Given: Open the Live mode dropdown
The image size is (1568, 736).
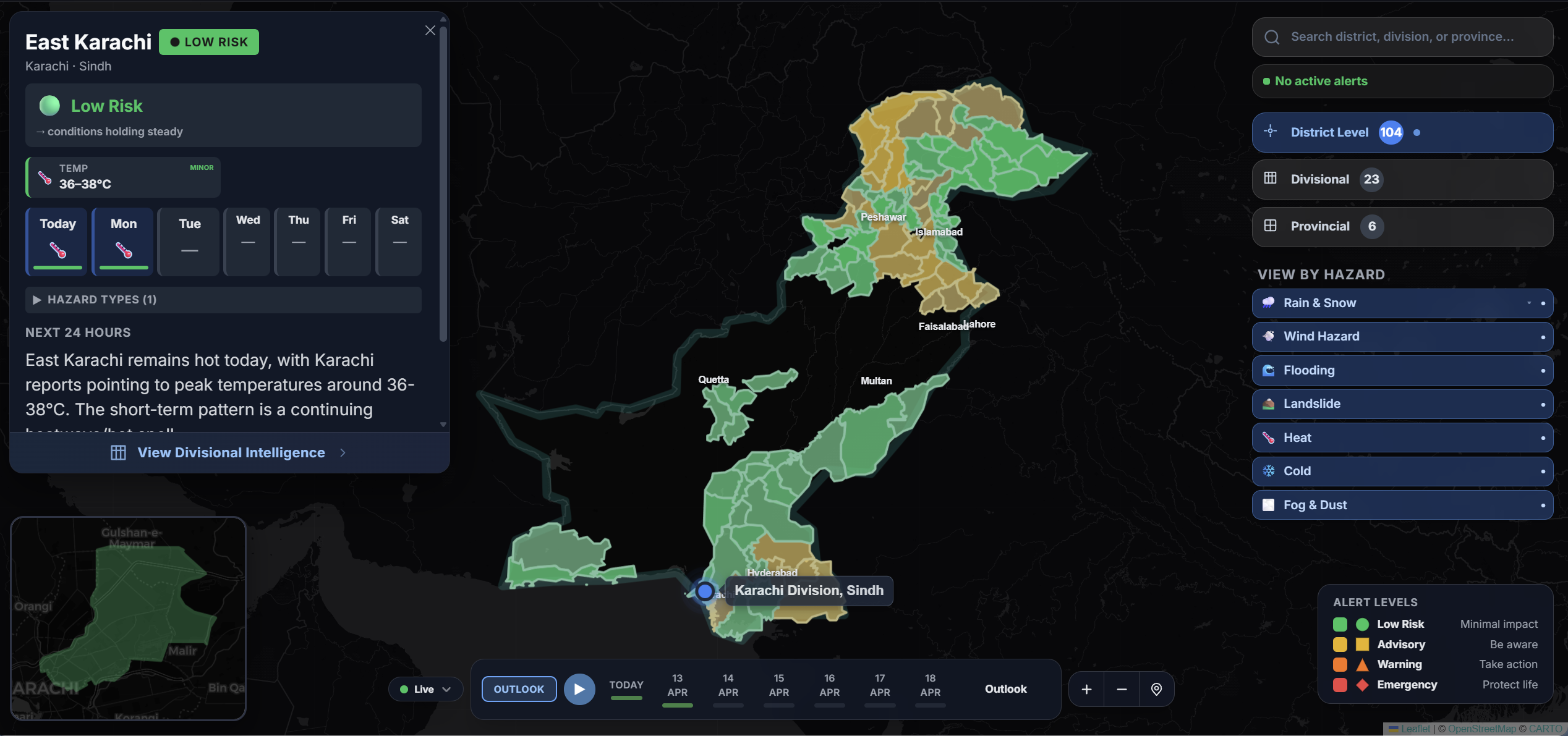Looking at the screenshot, I should (425, 688).
